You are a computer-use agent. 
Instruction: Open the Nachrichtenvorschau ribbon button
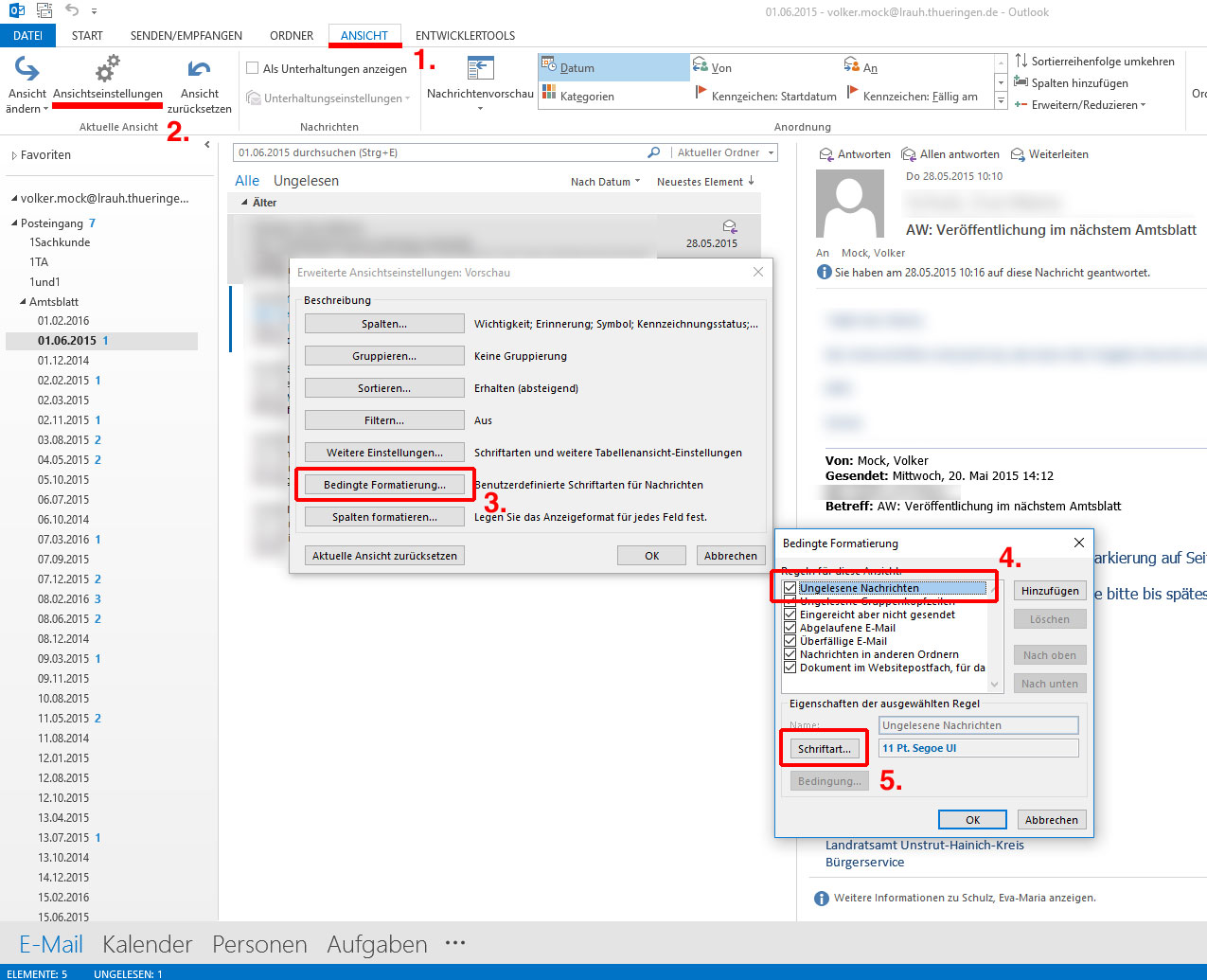[480, 83]
